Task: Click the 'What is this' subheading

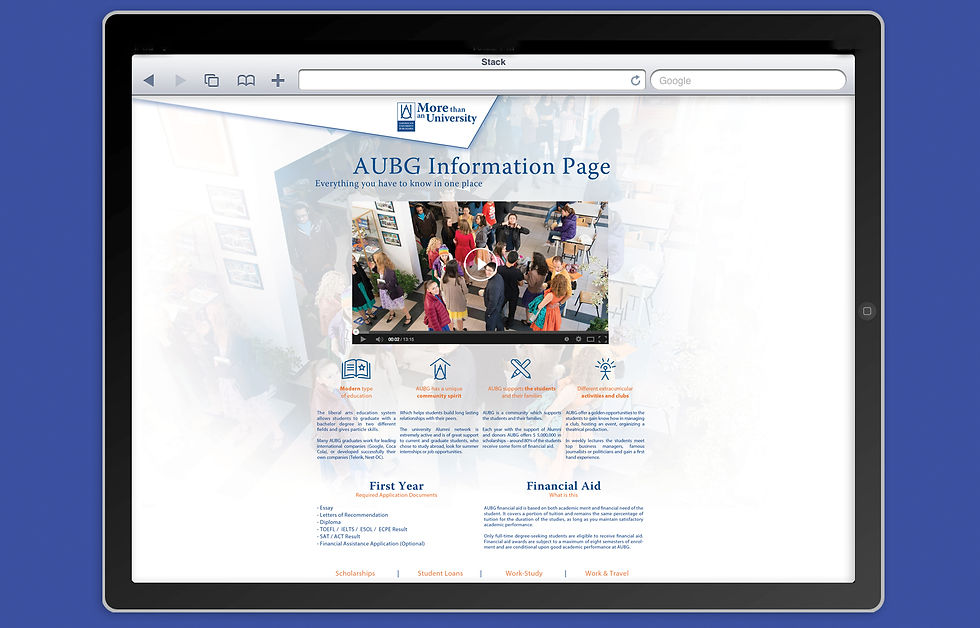Action: pyautogui.click(x=563, y=495)
